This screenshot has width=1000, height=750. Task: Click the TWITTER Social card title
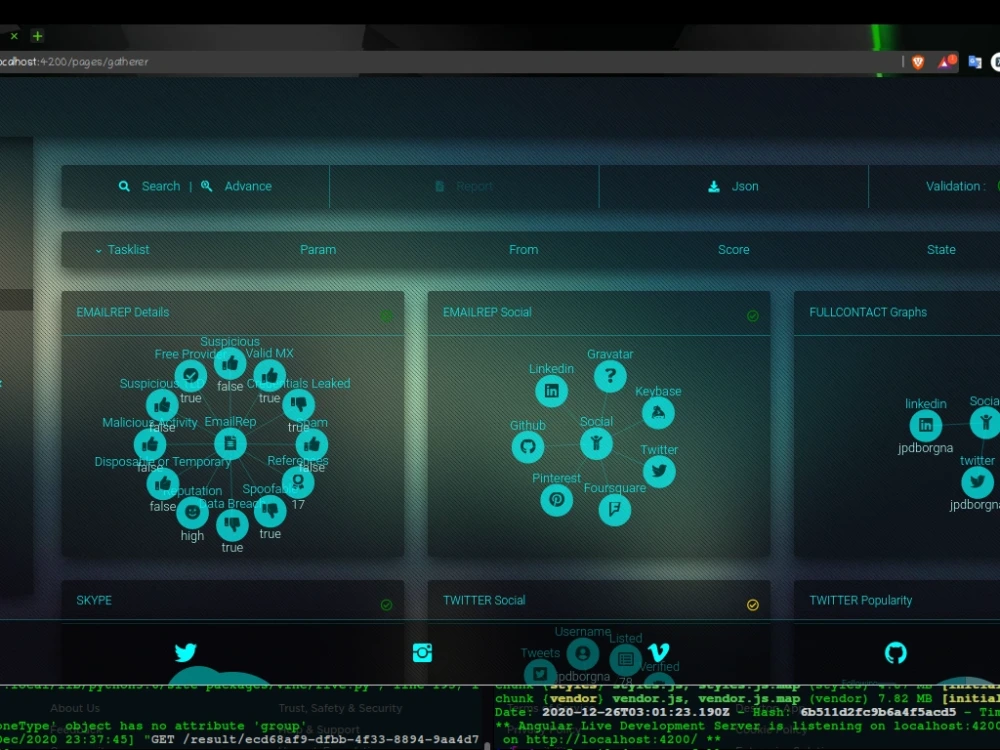point(484,601)
